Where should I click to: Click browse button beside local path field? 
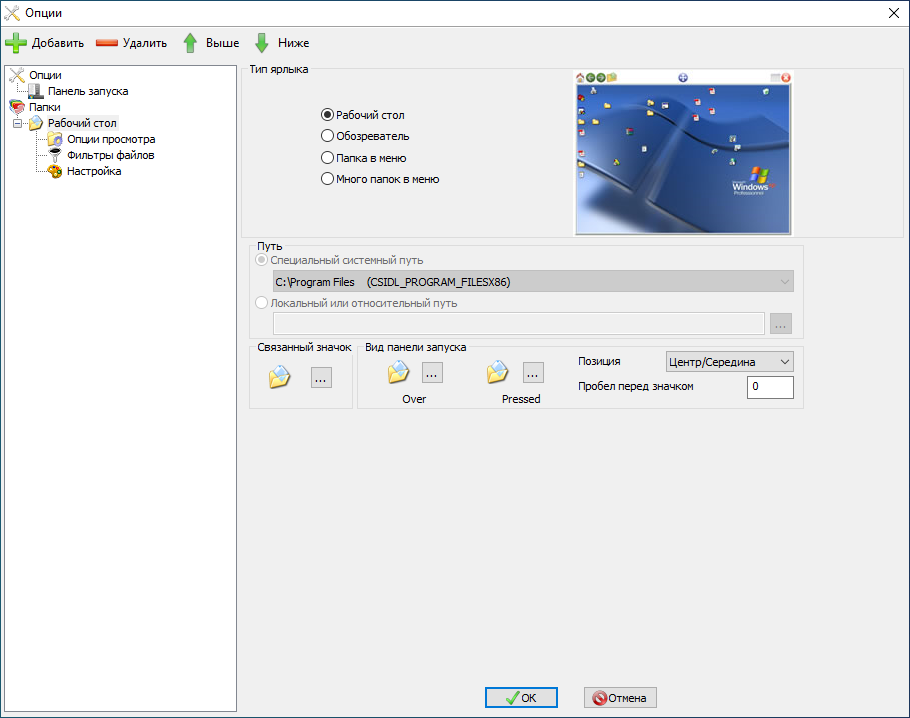tap(781, 323)
